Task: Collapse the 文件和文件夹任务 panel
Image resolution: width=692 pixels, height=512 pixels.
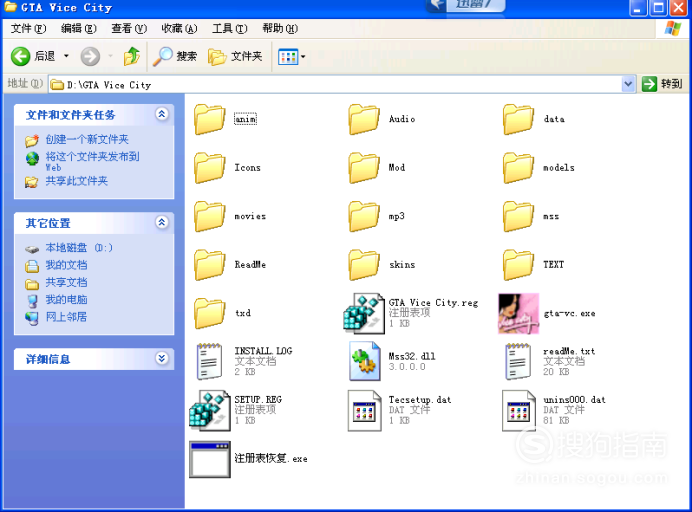Action: (x=162, y=114)
